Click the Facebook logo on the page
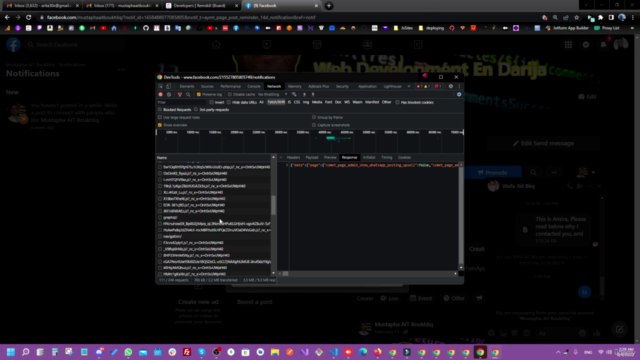 (13, 44)
